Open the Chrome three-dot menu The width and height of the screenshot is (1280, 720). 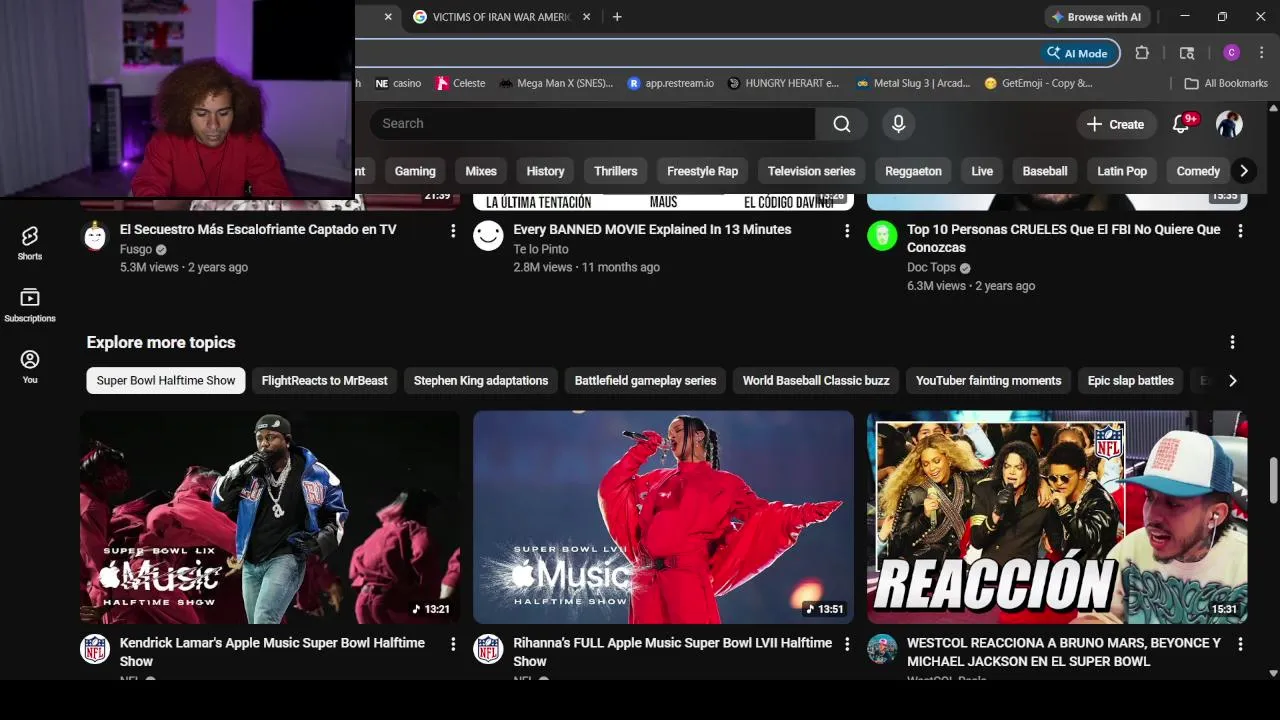point(1263,53)
